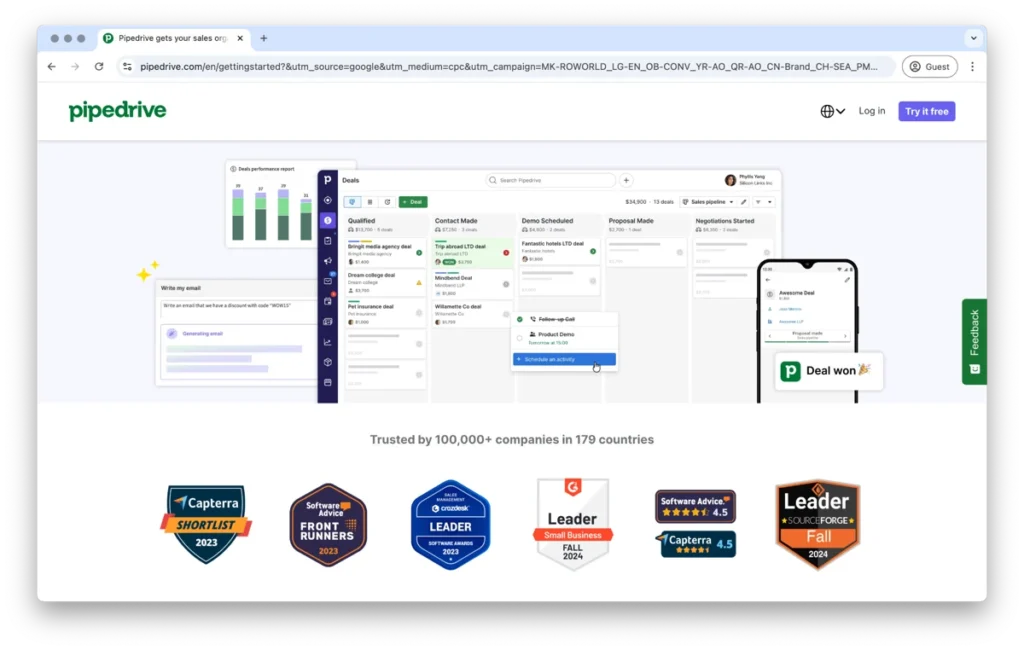Open a new browser tab
The image size is (1024, 650).
(x=264, y=39)
